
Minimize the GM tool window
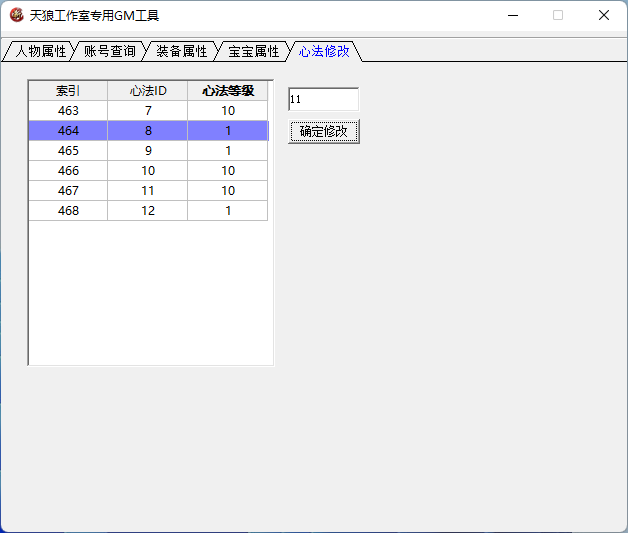coord(512,15)
